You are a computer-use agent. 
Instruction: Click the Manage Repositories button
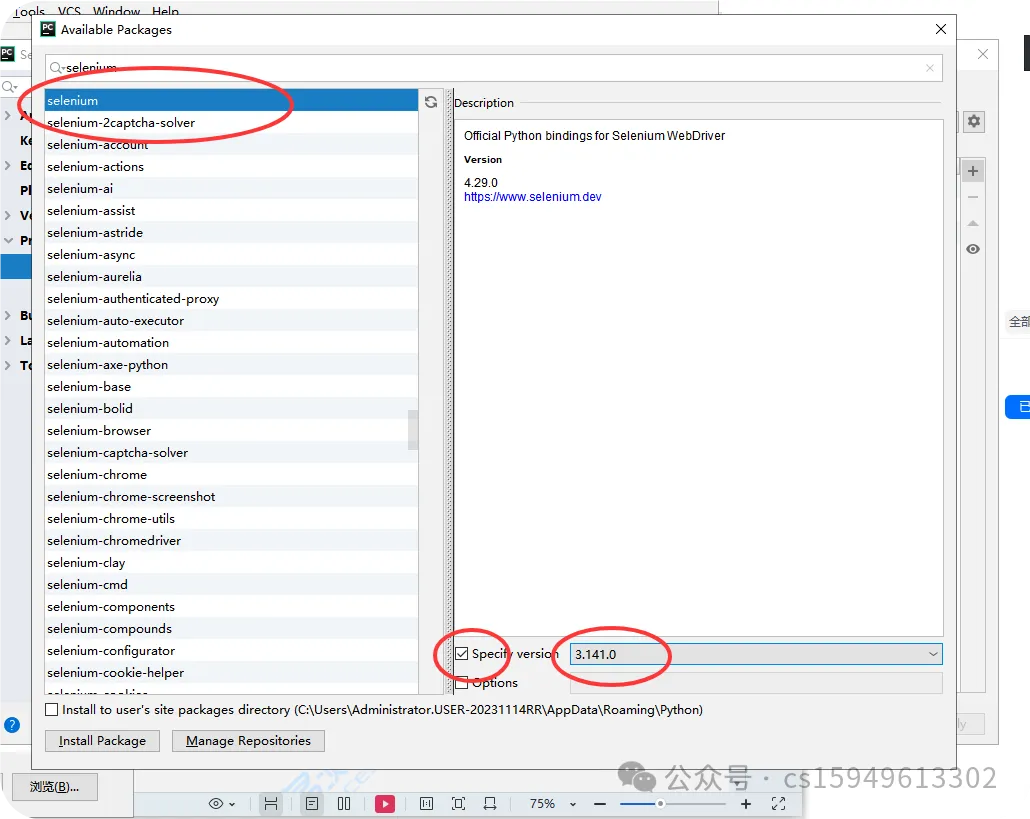tap(248, 741)
